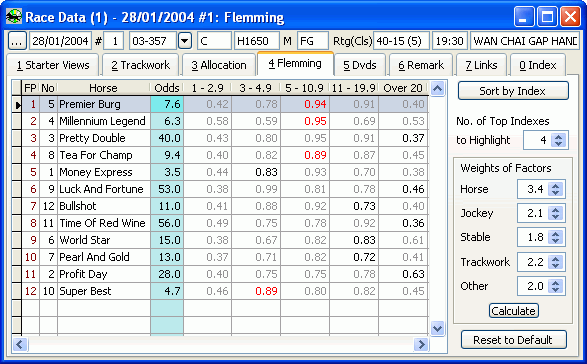Click the odds cell 40.0 for Pretty Double
This screenshot has width=587, height=364.
pyautogui.click(x=167, y=138)
